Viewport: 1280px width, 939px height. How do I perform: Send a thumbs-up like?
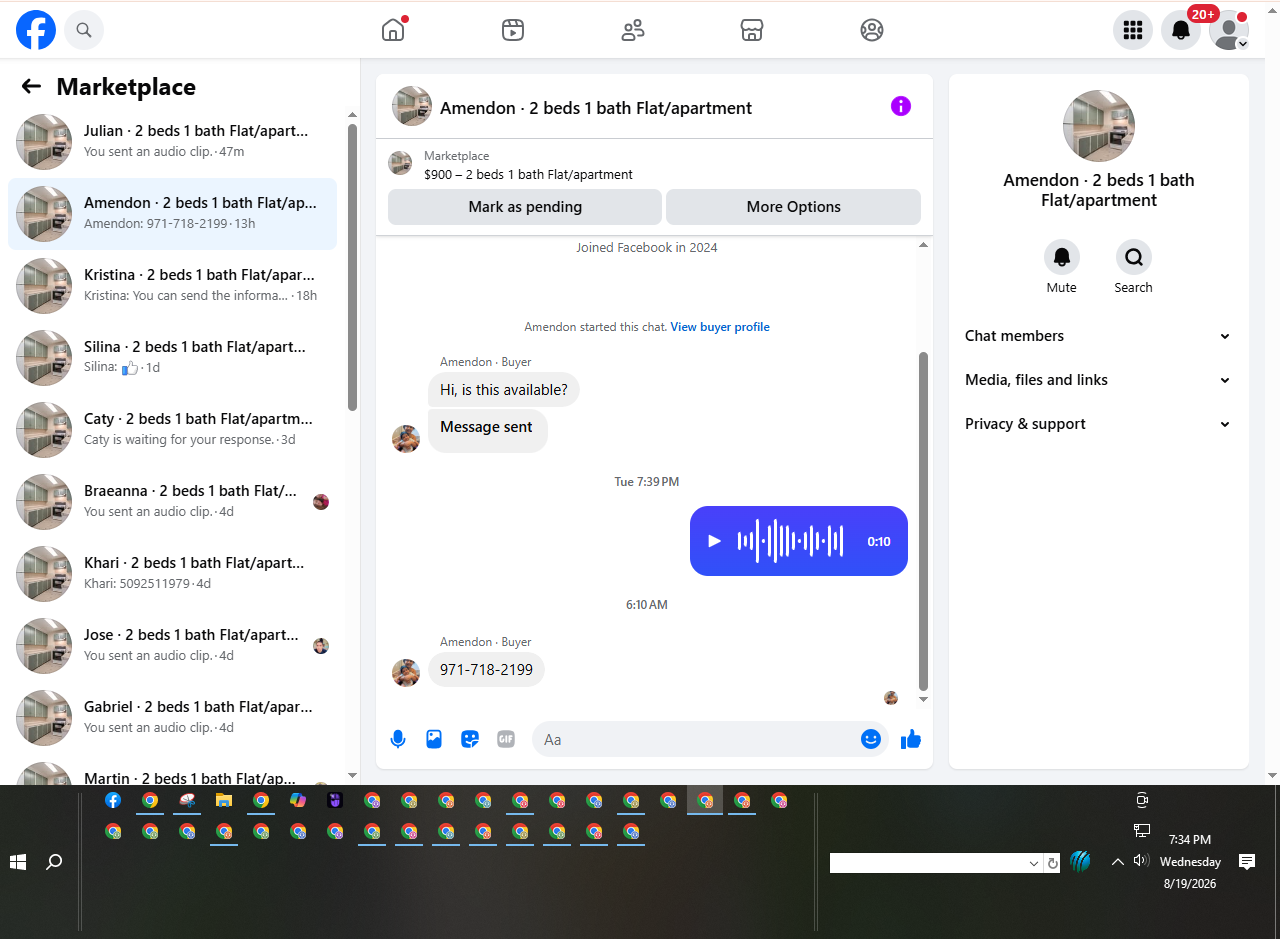pyautogui.click(x=910, y=739)
